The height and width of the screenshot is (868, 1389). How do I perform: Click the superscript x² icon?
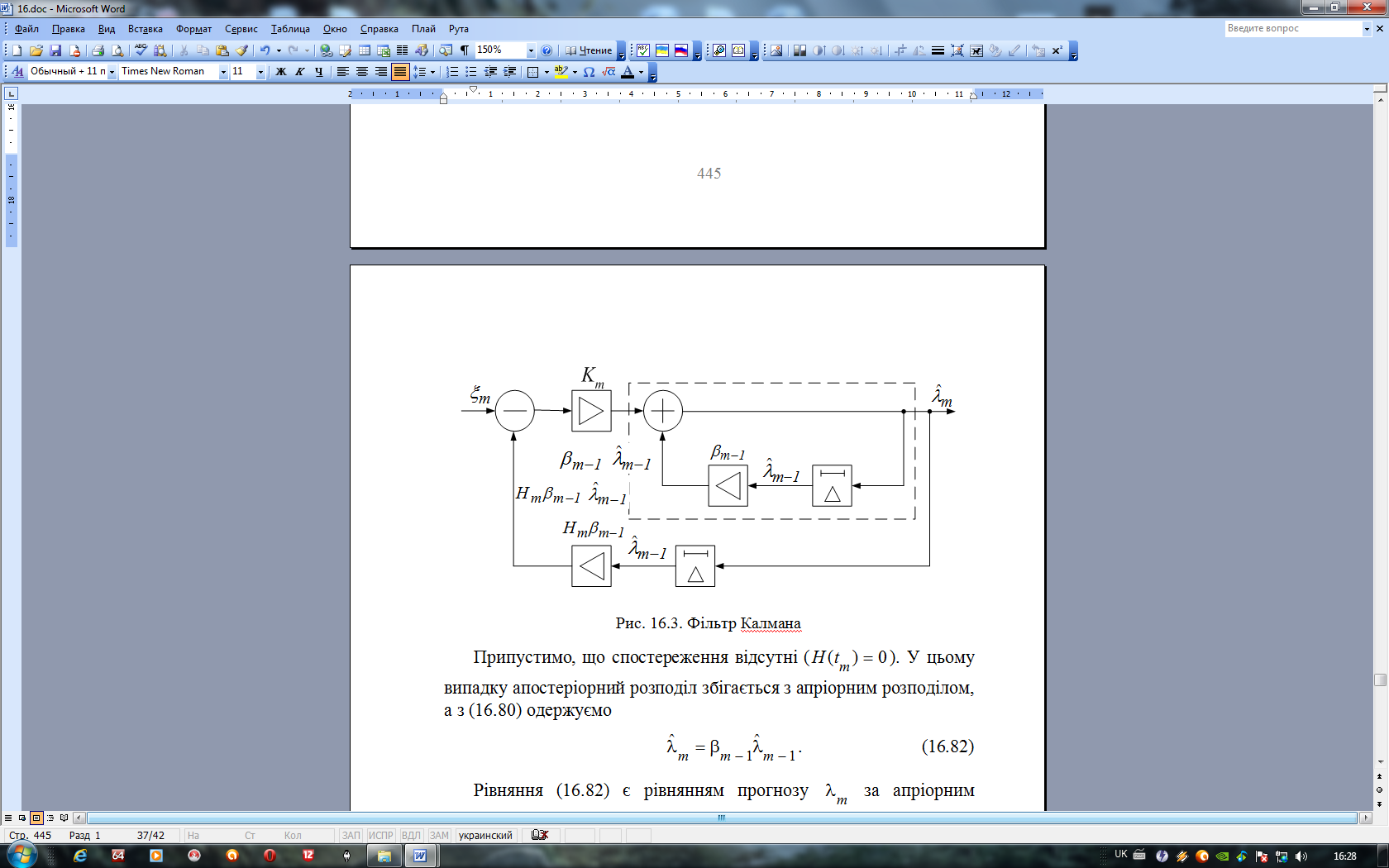point(1057,50)
